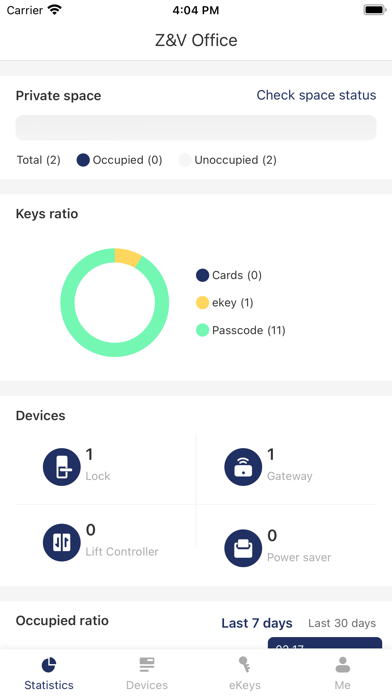Tap the eKeys key icon

[245, 665]
